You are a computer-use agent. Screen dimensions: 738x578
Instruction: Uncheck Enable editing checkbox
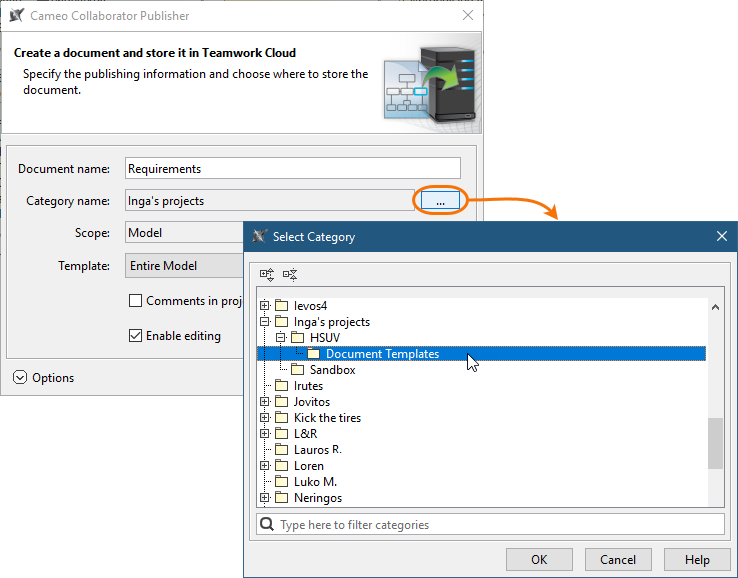click(135, 336)
